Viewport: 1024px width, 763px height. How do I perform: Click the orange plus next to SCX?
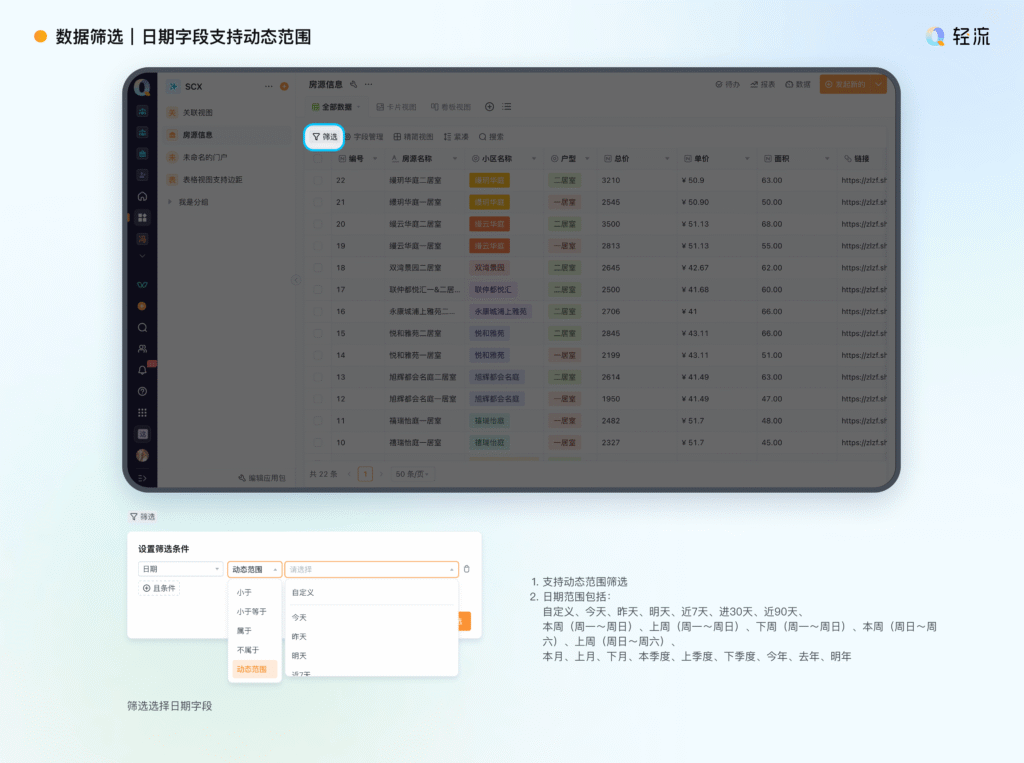coord(284,87)
